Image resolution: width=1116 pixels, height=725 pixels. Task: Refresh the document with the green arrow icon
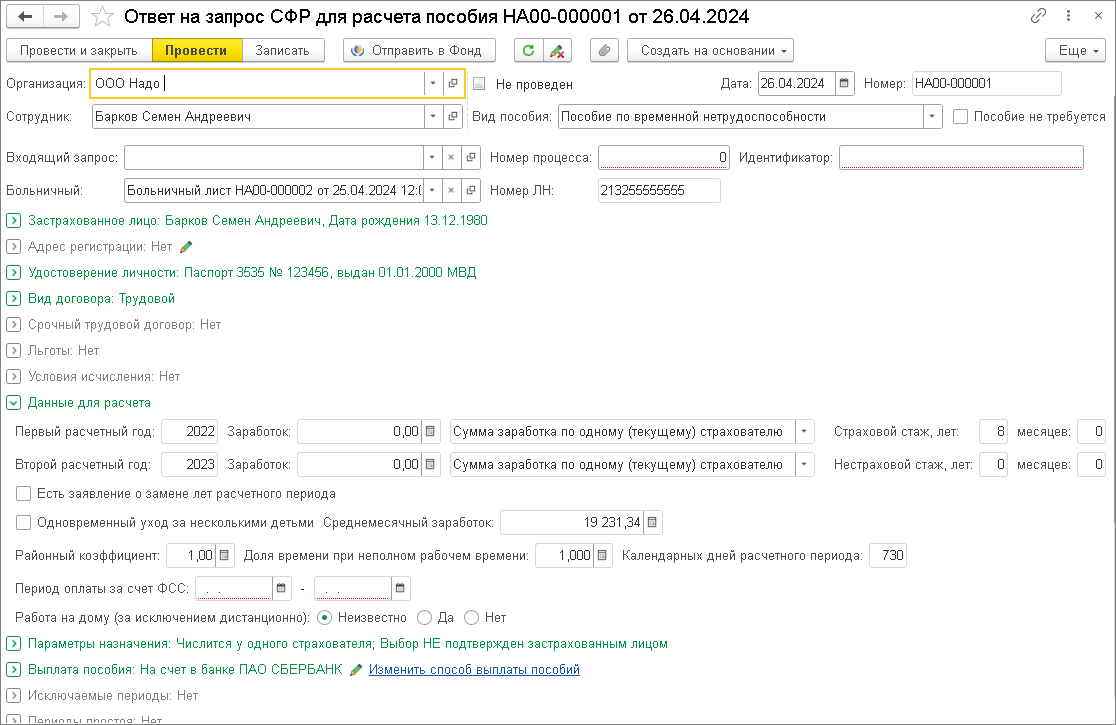click(x=528, y=51)
